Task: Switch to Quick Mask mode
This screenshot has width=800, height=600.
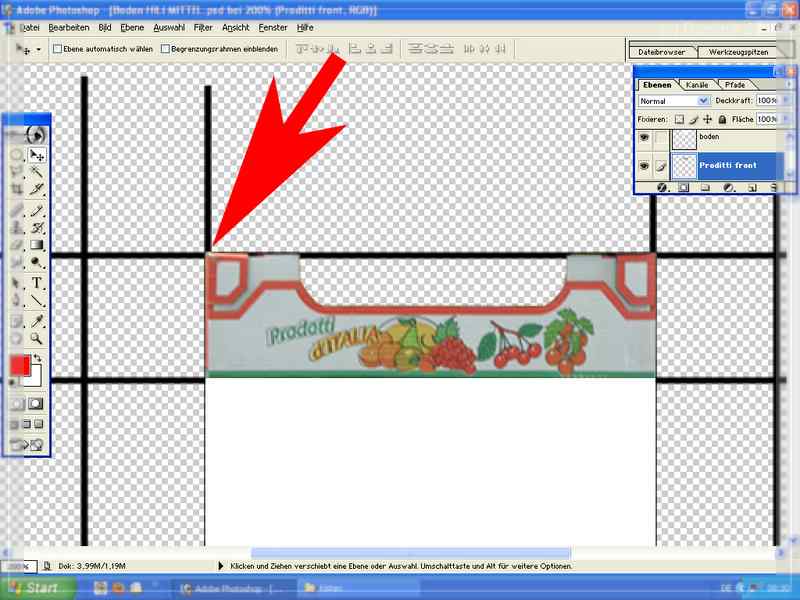Action: click(35, 404)
